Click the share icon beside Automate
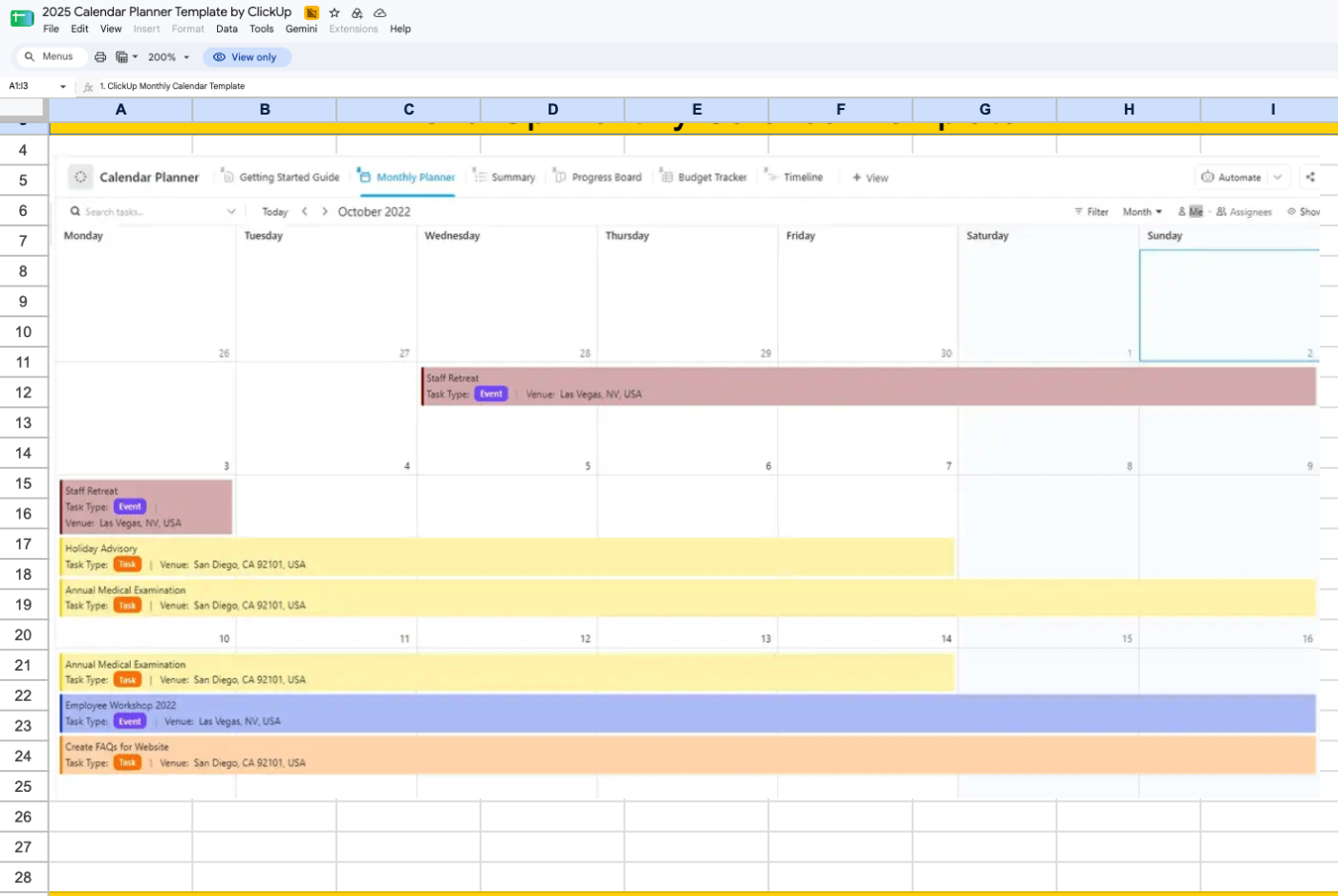Screen dimensions: 1338x896 (1310, 177)
